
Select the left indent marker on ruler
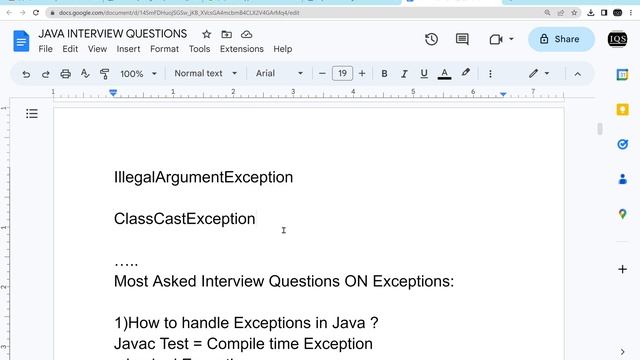[113, 93]
